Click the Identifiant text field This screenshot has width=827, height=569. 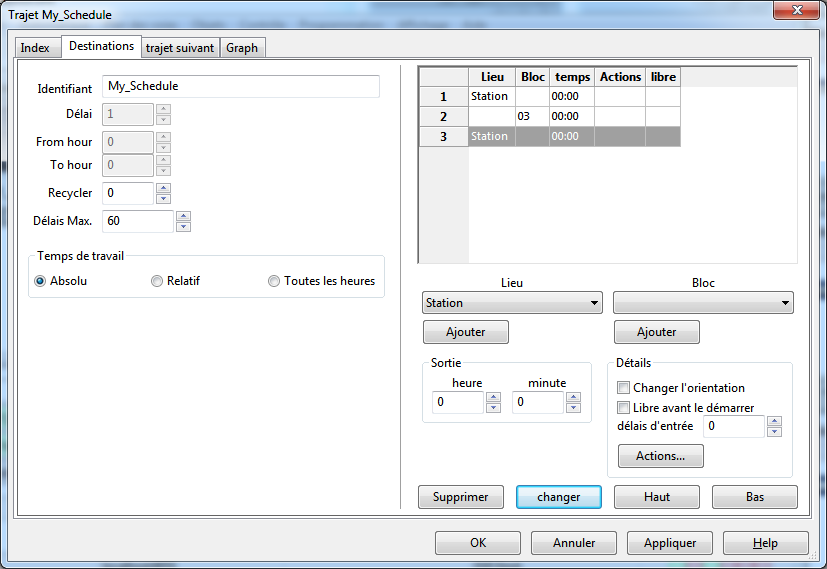(x=241, y=87)
